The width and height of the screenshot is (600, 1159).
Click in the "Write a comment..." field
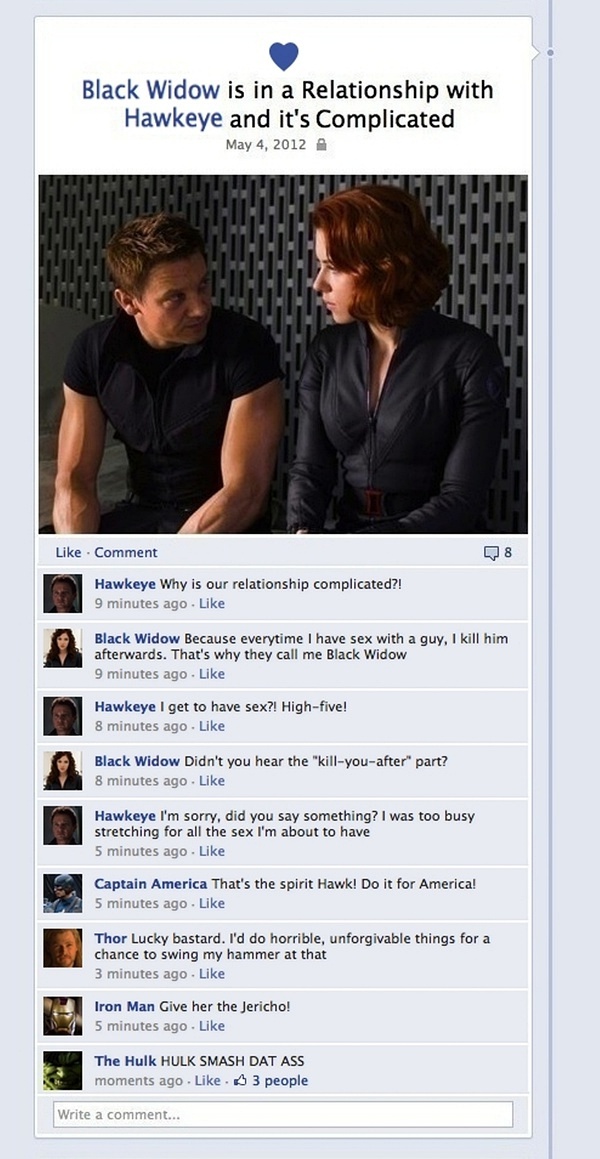[x=283, y=1115]
